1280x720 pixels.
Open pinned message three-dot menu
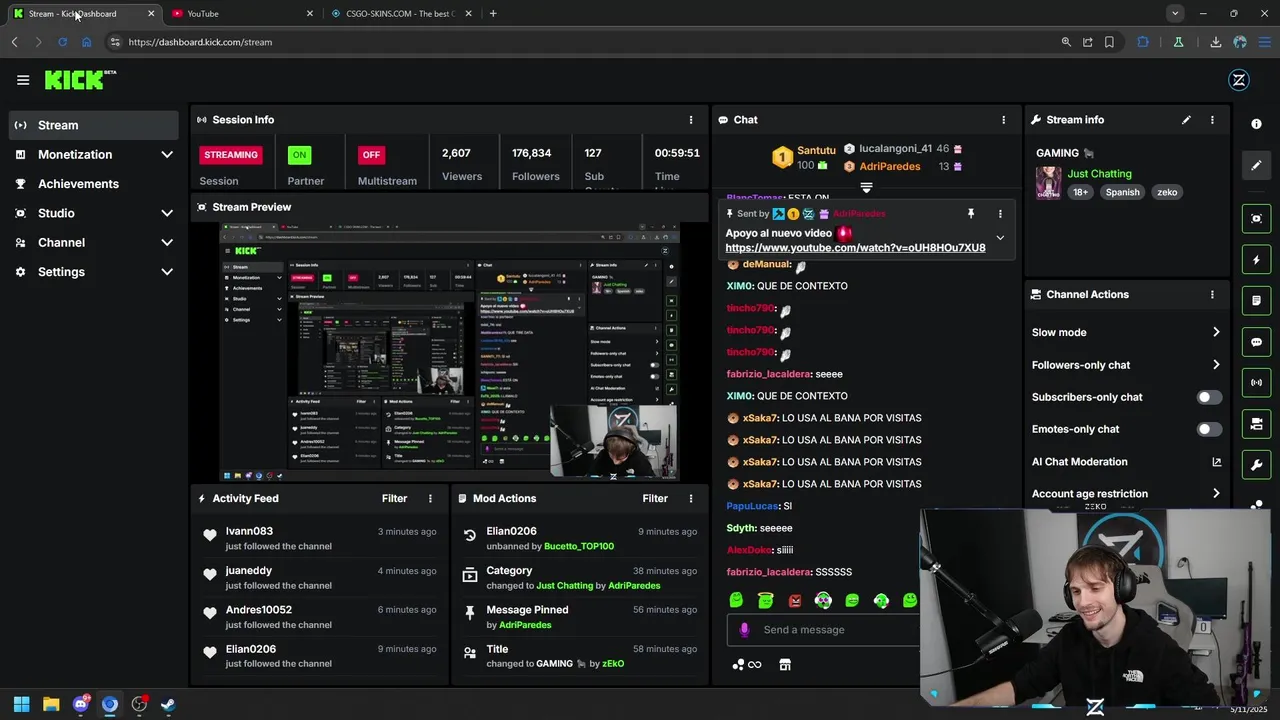tap(1000, 214)
